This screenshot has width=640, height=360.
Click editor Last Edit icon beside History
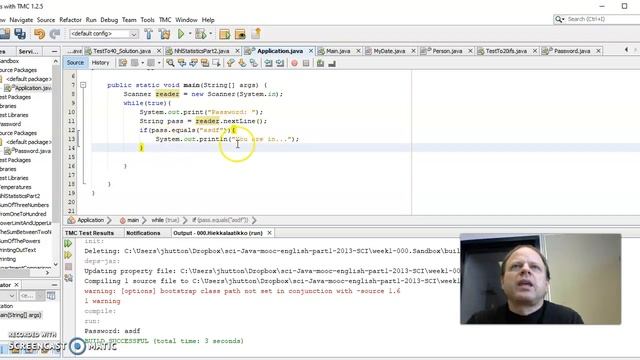(x=122, y=63)
